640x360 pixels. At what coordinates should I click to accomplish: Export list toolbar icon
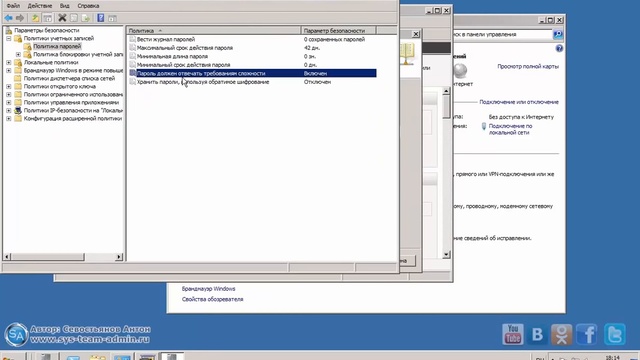(86, 18)
